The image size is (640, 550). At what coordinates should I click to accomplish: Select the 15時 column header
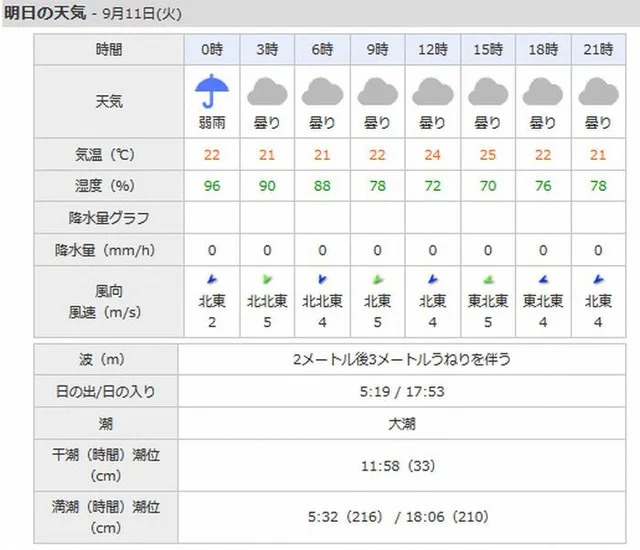point(488,50)
